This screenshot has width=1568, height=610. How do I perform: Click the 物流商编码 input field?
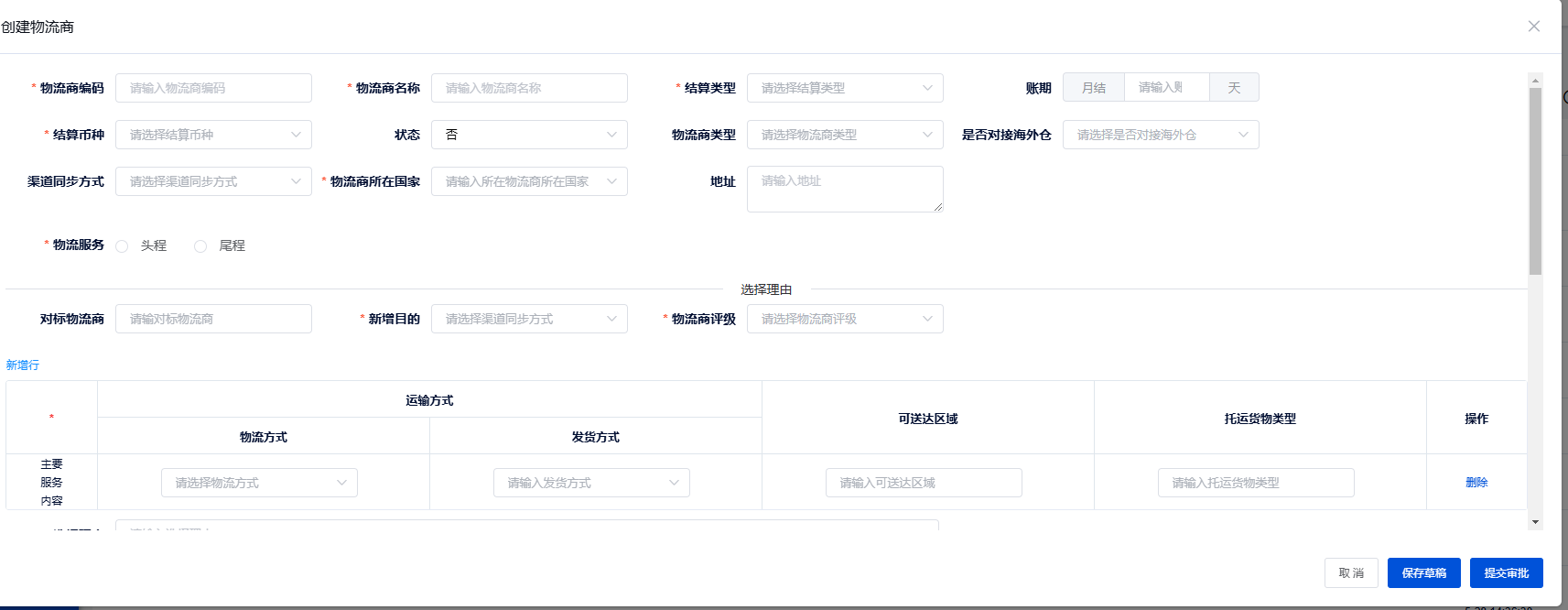(x=213, y=88)
